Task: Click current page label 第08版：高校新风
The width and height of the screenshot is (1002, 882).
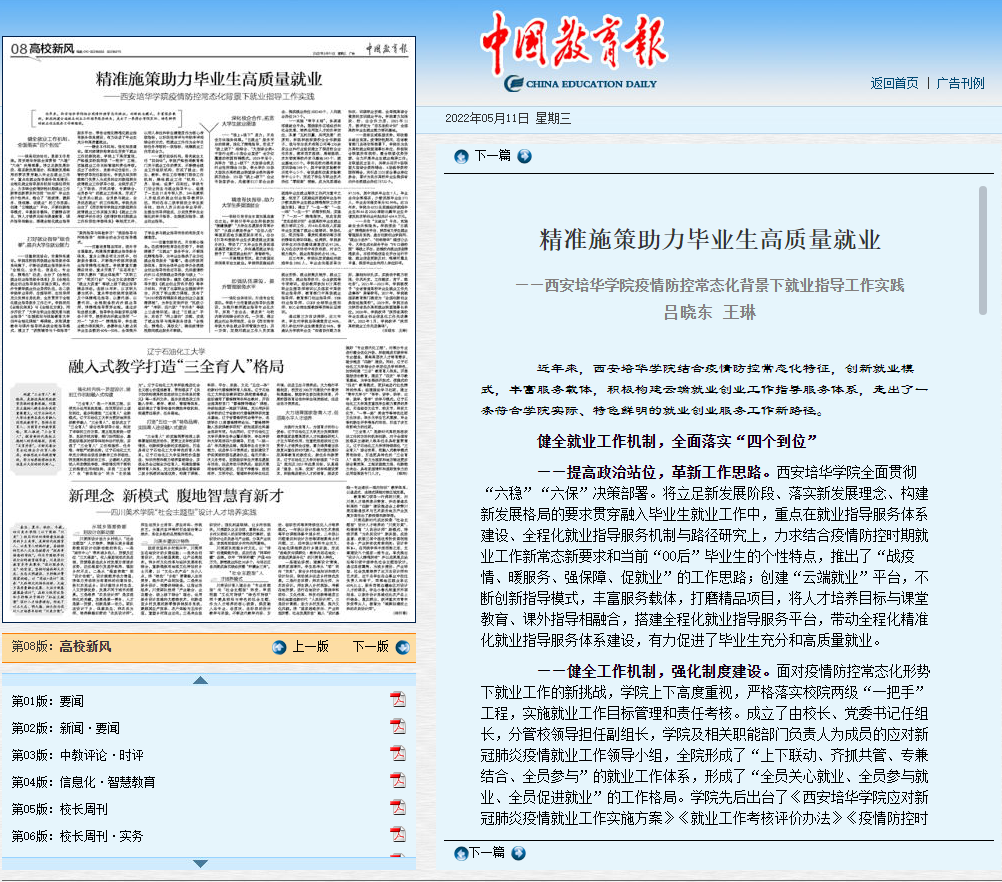Action: (x=61, y=647)
